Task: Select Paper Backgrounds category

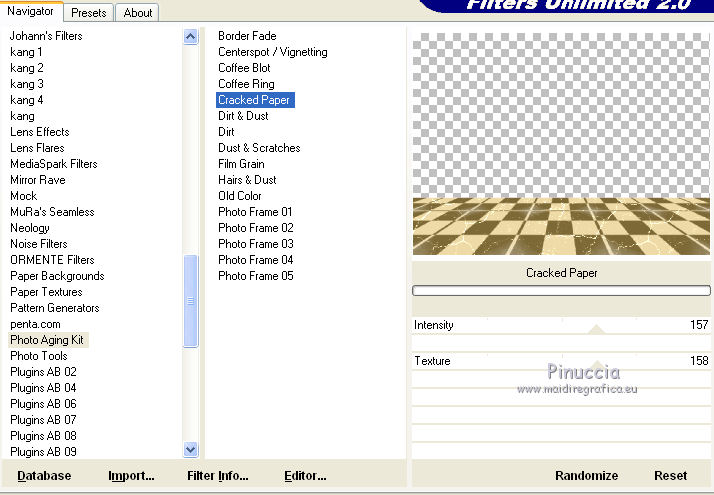Action: pyautogui.click(x=57, y=276)
